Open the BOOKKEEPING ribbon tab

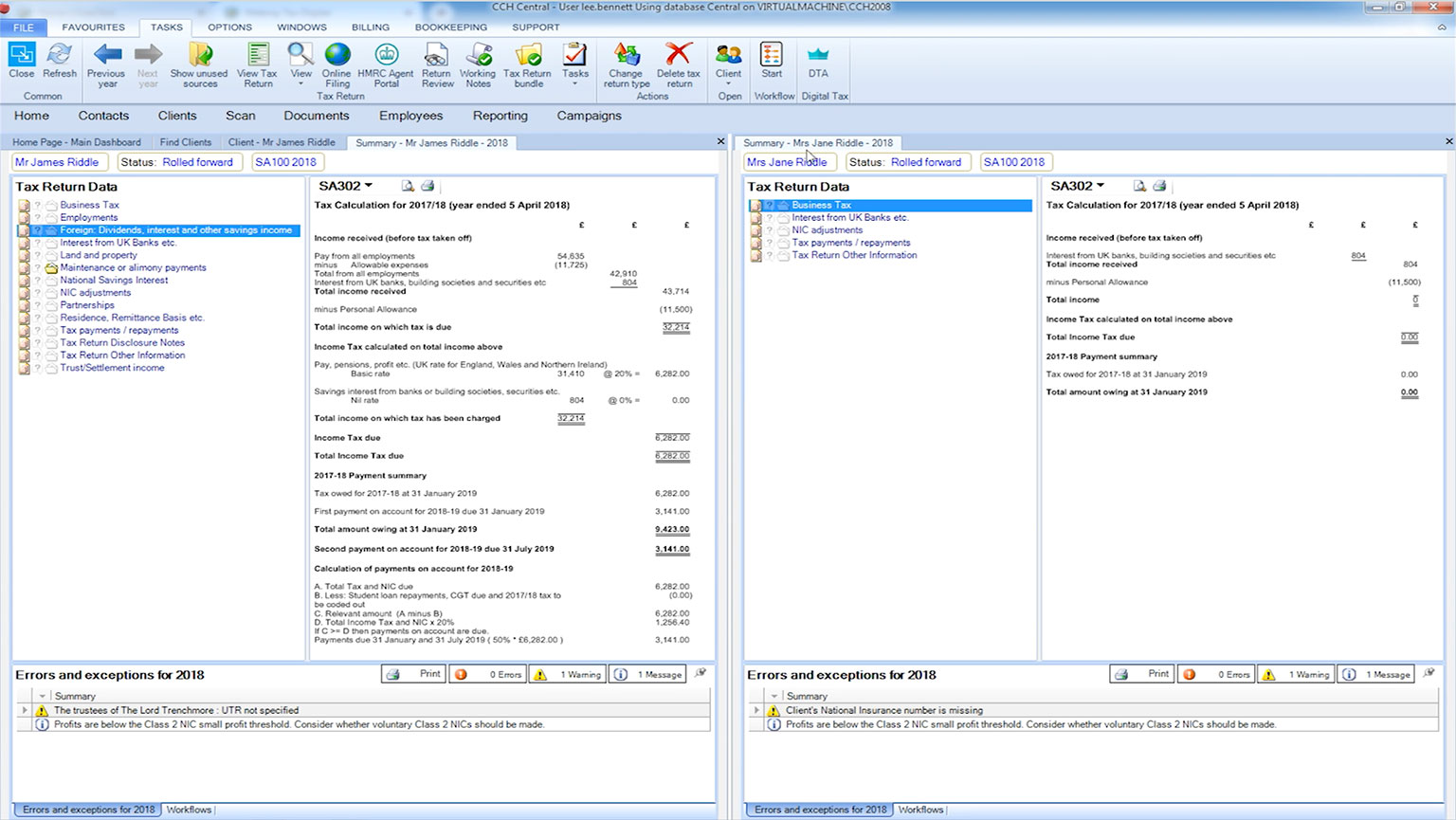point(450,27)
